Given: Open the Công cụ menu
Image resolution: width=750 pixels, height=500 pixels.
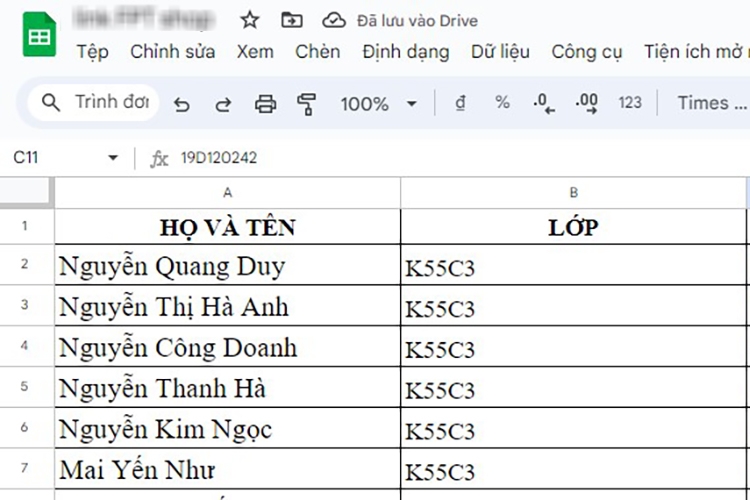Looking at the screenshot, I should point(587,52).
